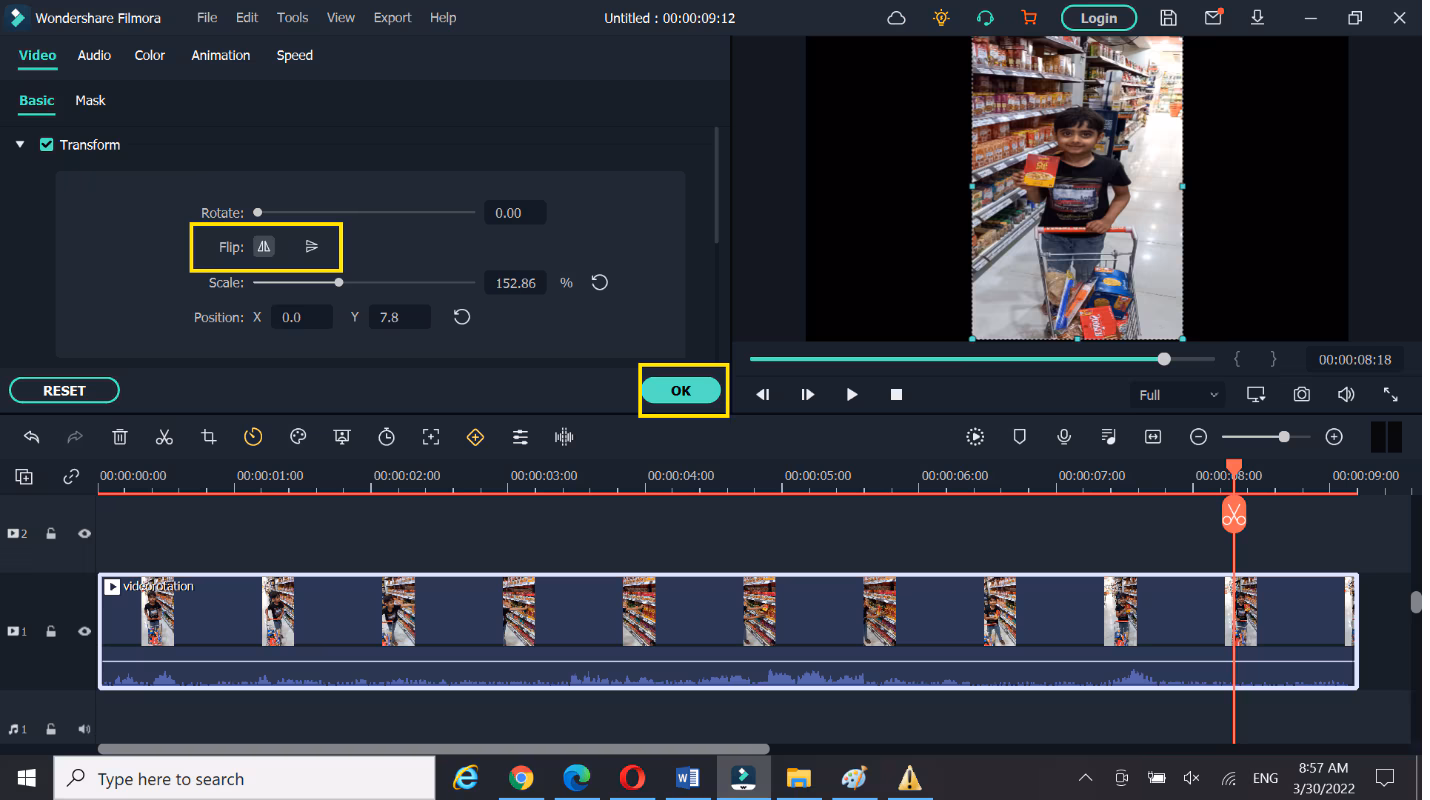Open the audio waveform beat tool
Viewport: 1430px width, 800px height.
tap(564, 437)
